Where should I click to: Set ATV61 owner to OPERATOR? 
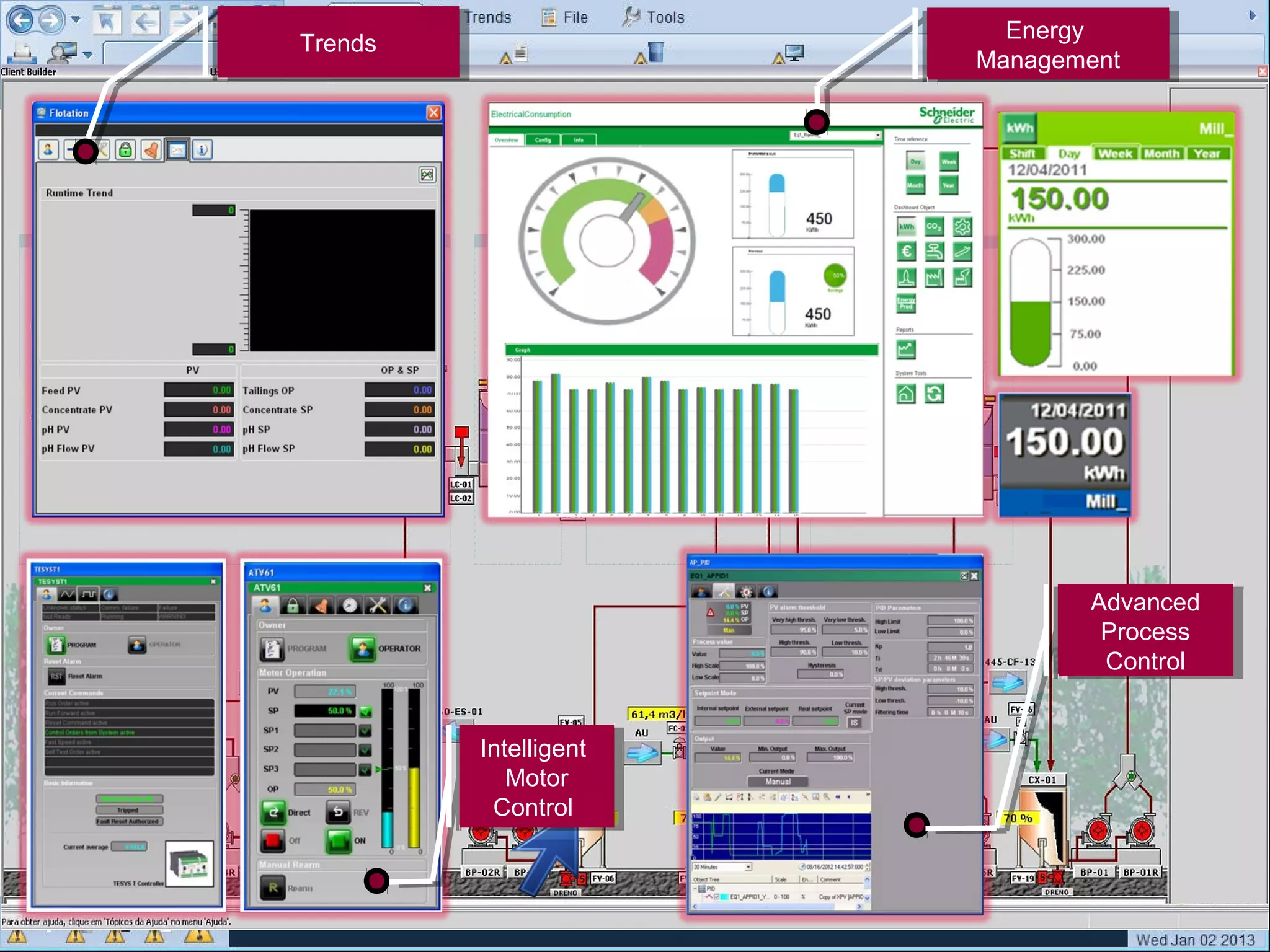point(362,649)
